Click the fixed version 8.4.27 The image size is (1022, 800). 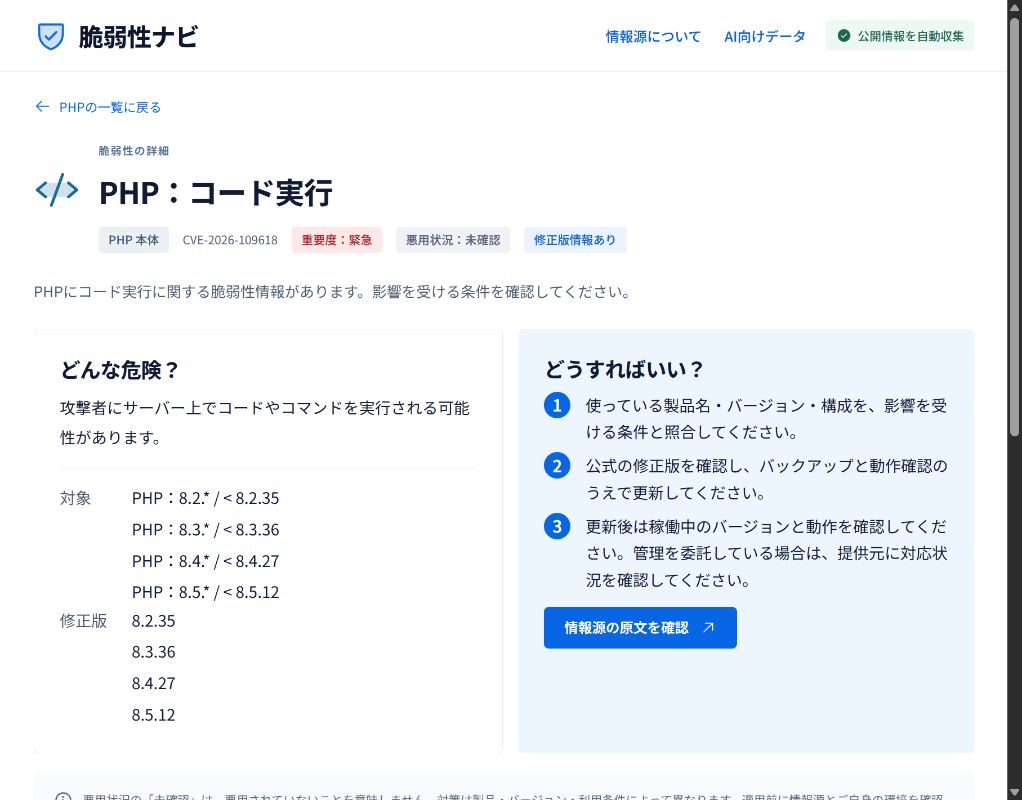(153, 683)
